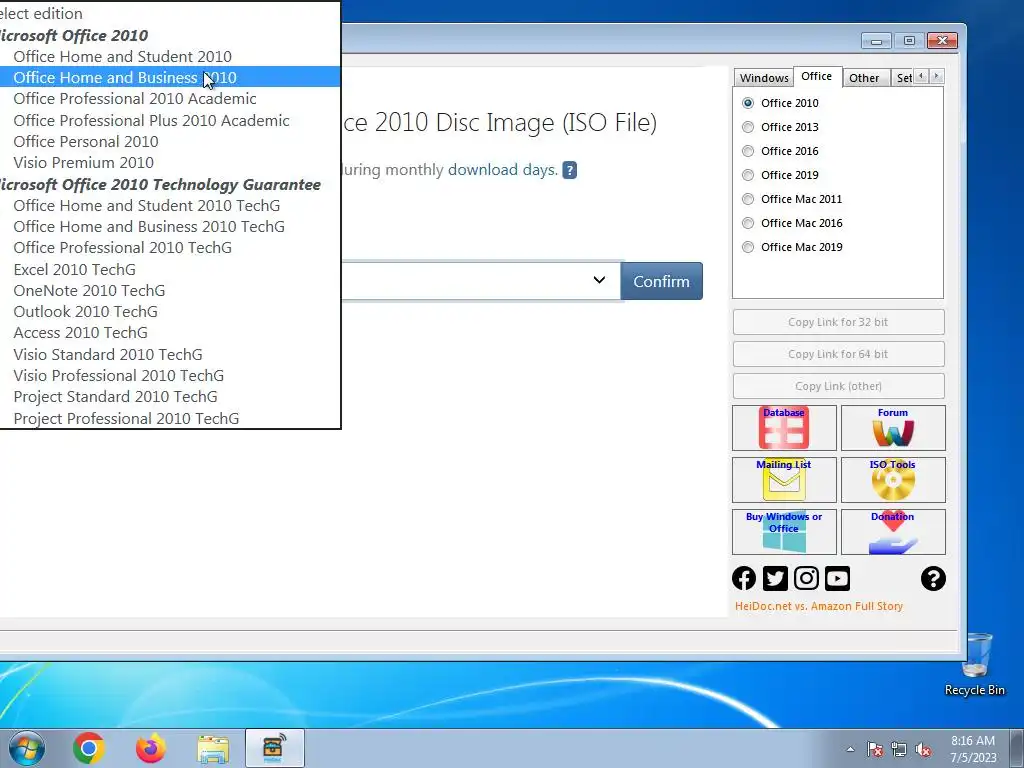Click Copy Link for 32 bit
The image size is (1024, 768).
(839, 322)
